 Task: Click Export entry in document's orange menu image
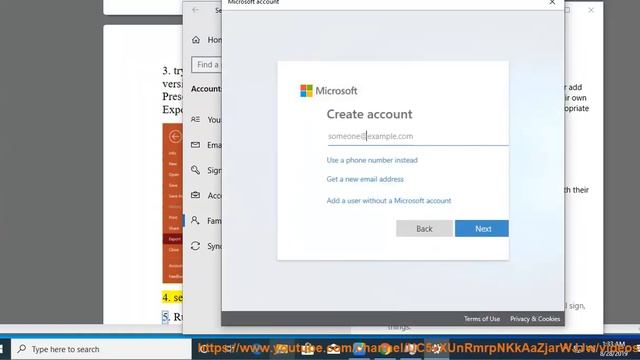pos(174,239)
